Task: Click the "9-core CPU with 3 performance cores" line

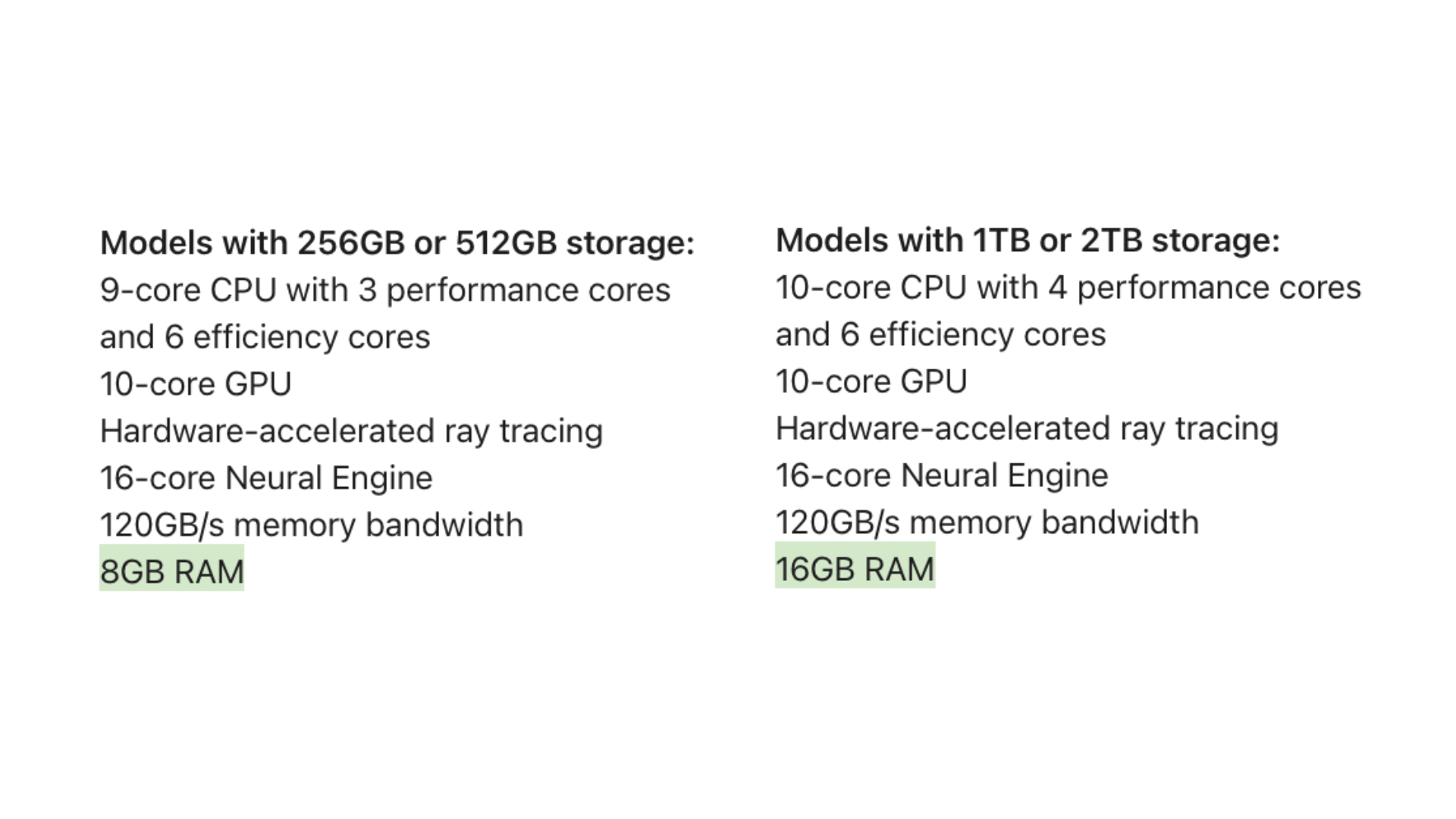Action: pyautogui.click(x=385, y=290)
